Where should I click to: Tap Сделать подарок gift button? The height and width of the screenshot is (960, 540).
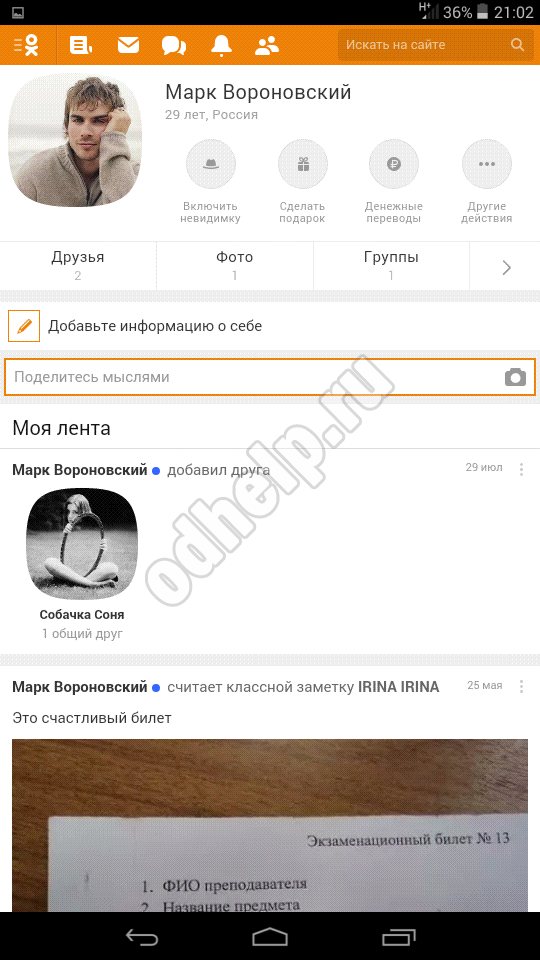(302, 182)
